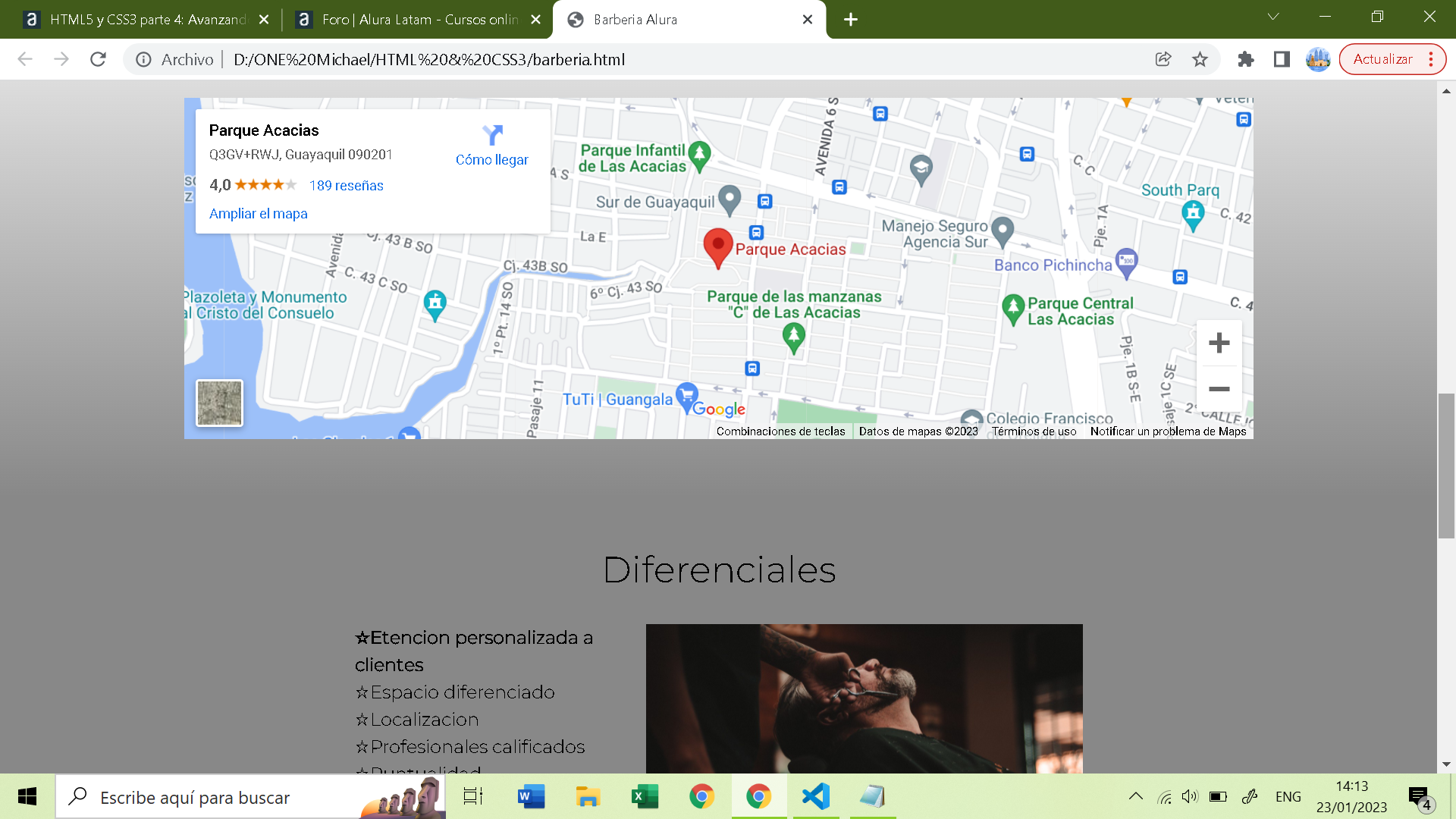Close the HTML5 y CSS3 tab
This screenshot has width=1456, height=819.
click(263, 20)
